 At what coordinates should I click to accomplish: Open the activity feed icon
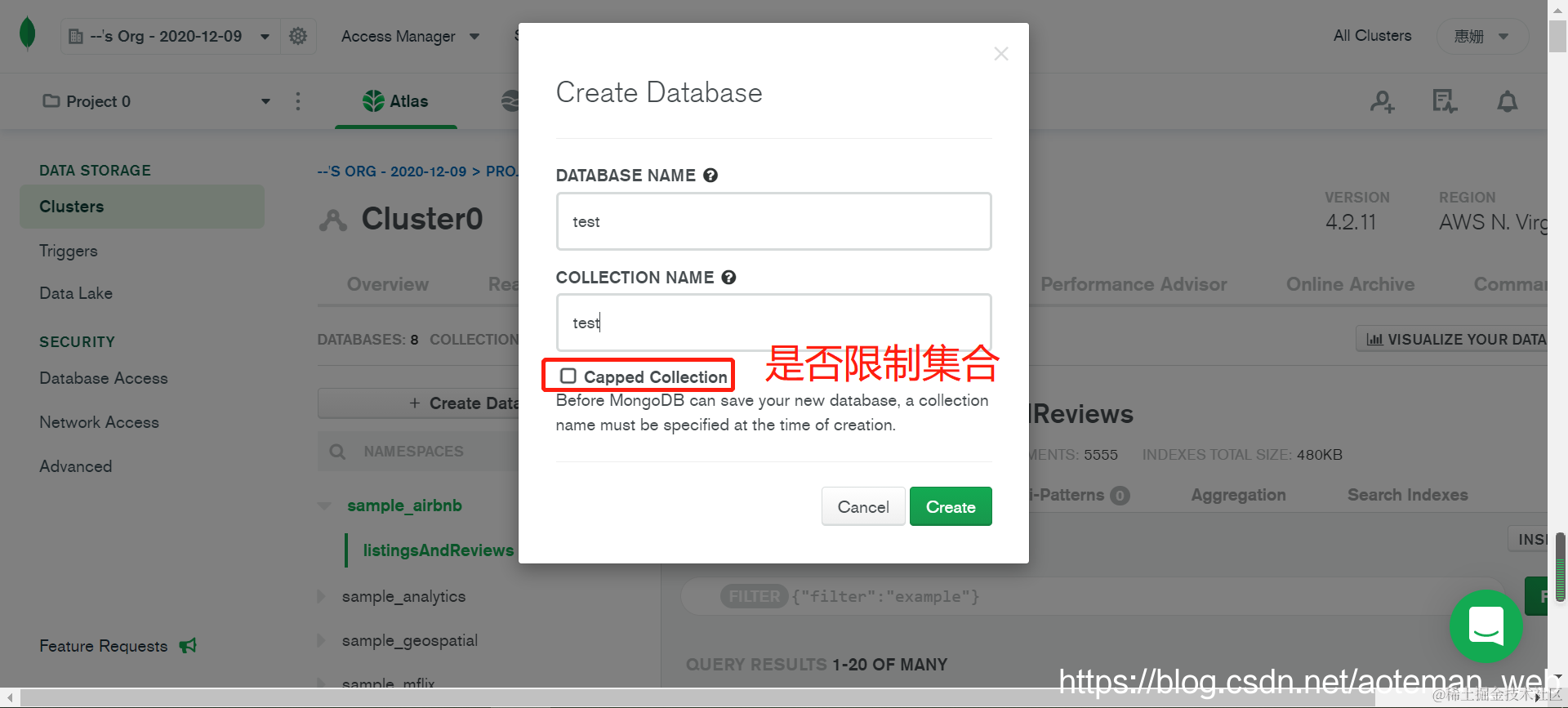[1444, 102]
